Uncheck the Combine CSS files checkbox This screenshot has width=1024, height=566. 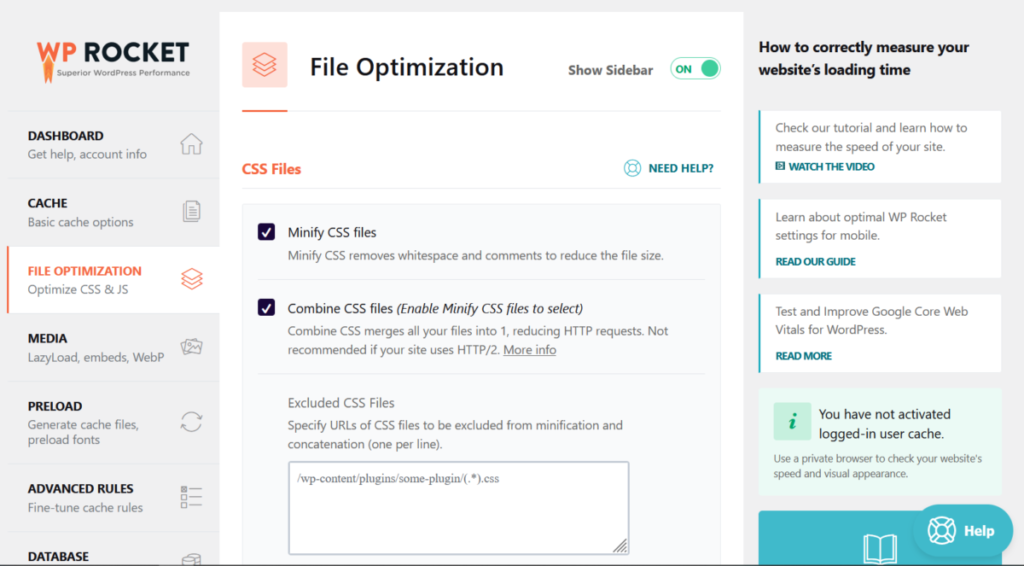click(x=267, y=308)
